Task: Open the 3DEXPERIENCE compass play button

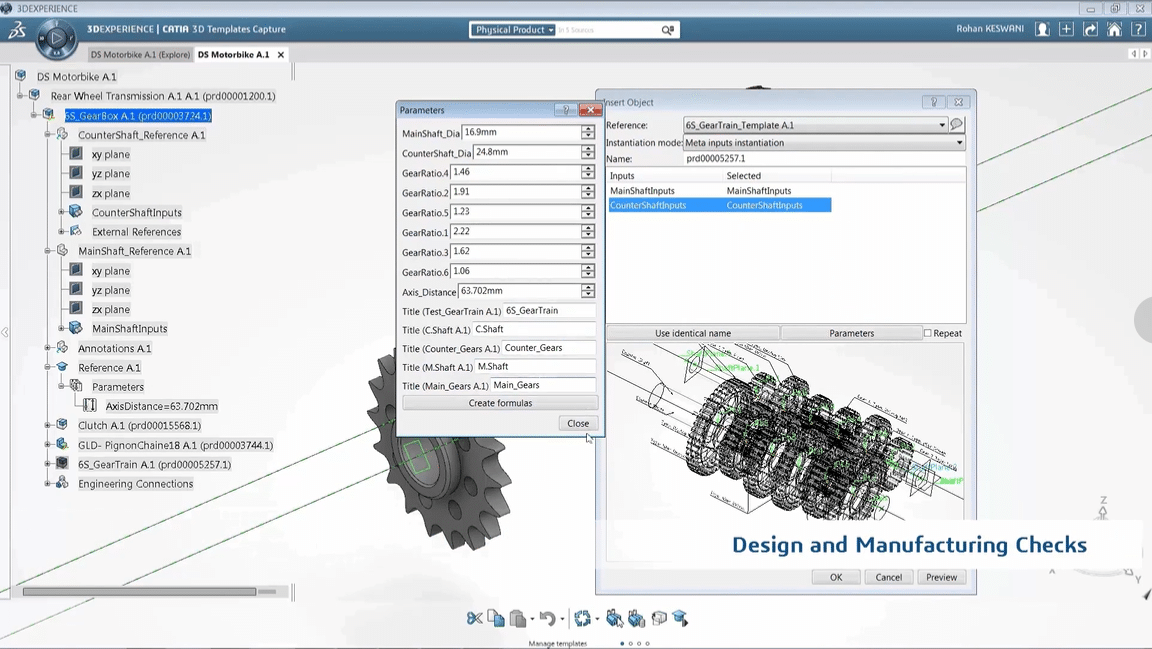Action: [56, 39]
